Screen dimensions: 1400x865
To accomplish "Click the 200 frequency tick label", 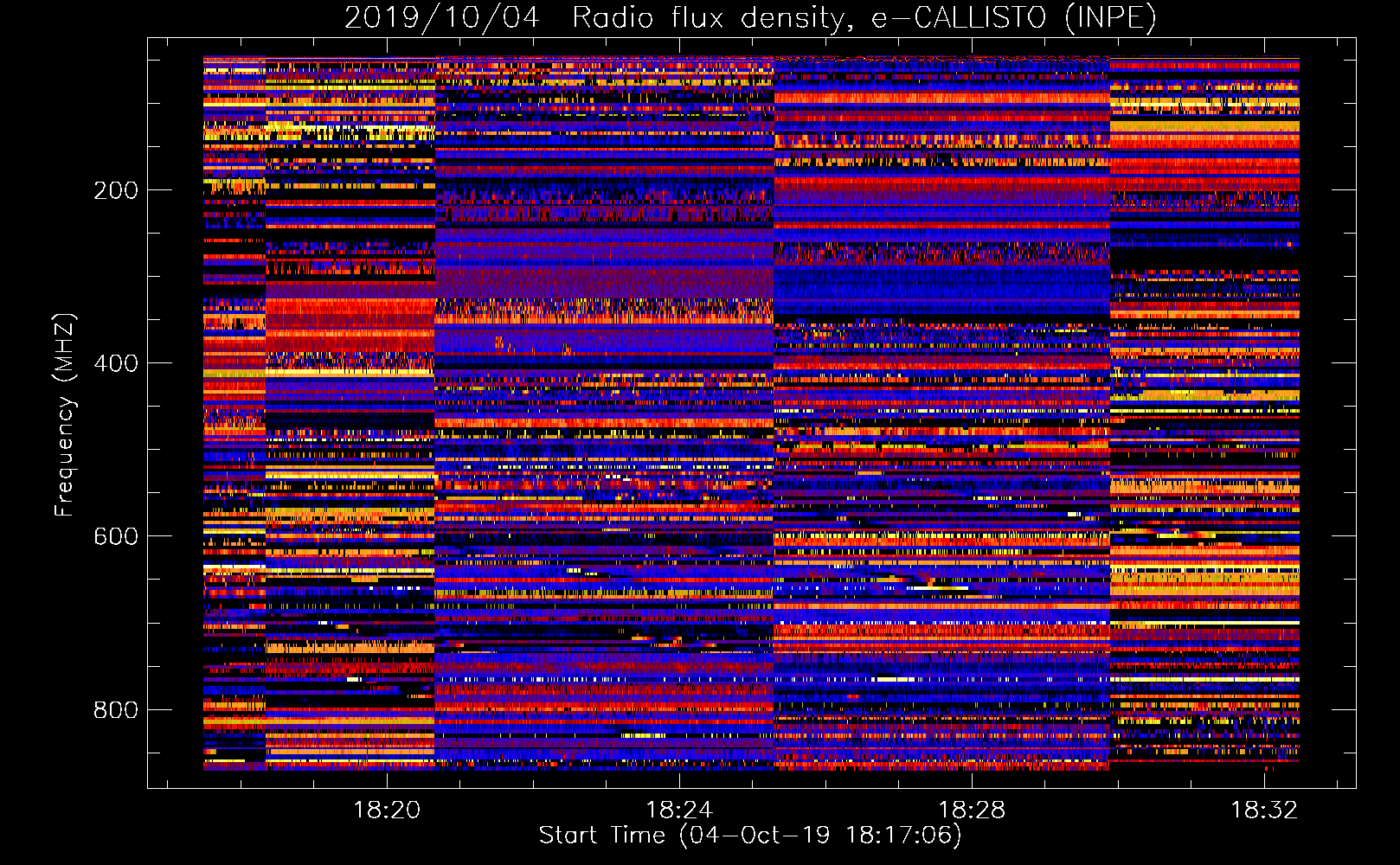I will [116, 190].
